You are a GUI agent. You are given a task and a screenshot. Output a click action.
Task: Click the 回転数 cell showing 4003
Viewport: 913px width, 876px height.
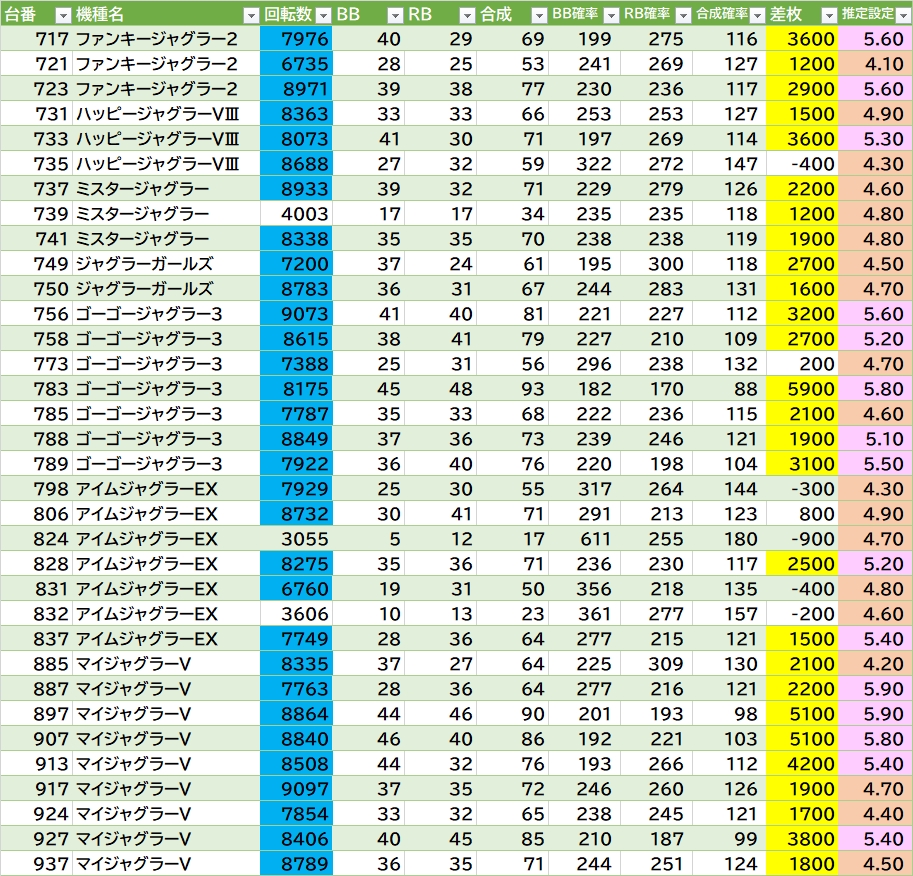point(296,214)
